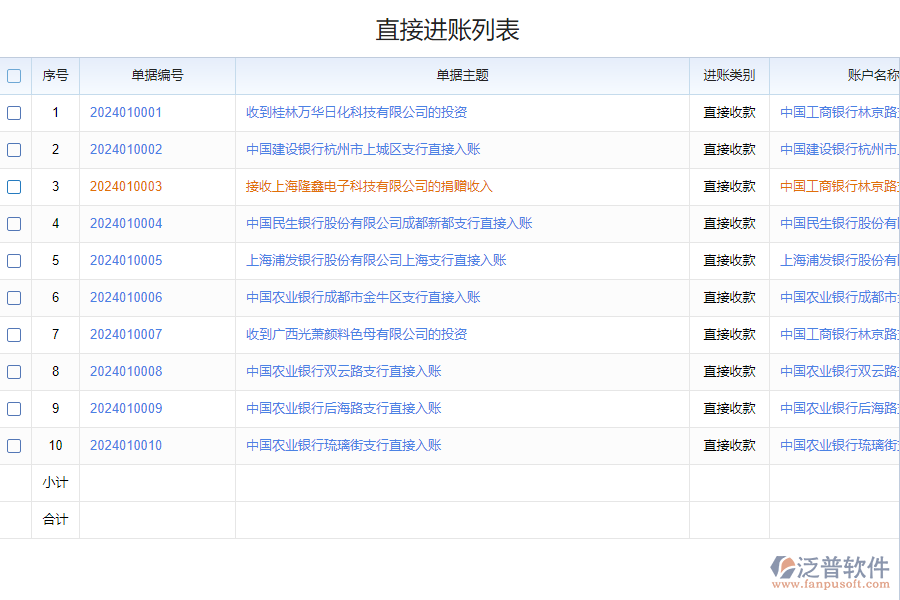Sort by 单据编号 column header
The height and width of the screenshot is (600, 900).
coord(157,76)
